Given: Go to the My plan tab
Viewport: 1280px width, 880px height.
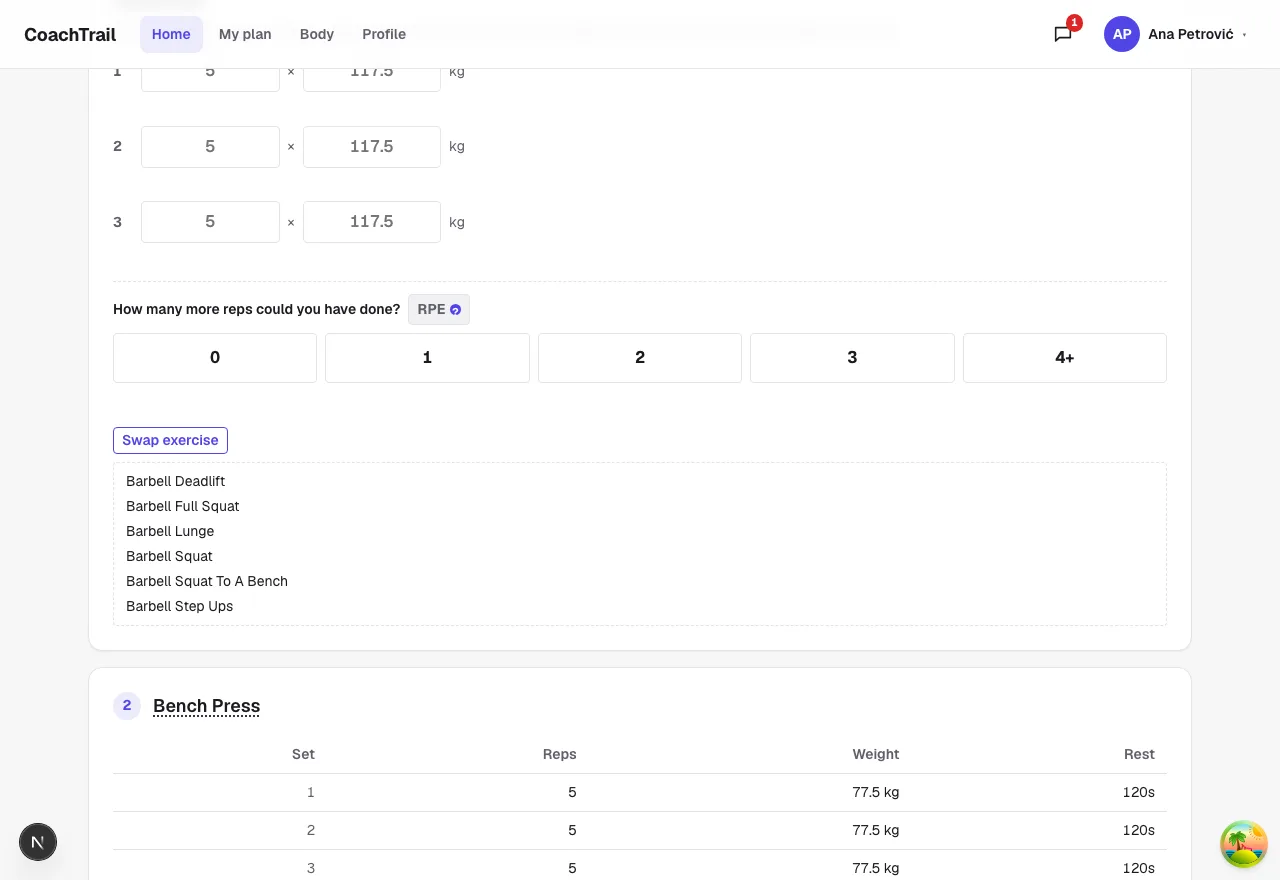Looking at the screenshot, I should [x=245, y=34].
